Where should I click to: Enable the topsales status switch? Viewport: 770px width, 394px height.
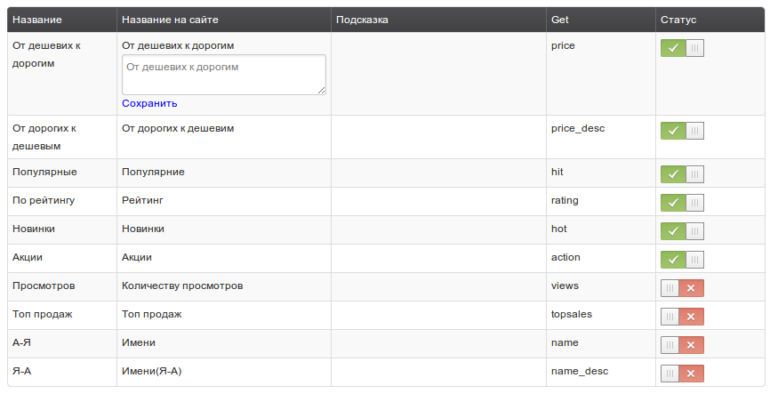tap(682, 316)
